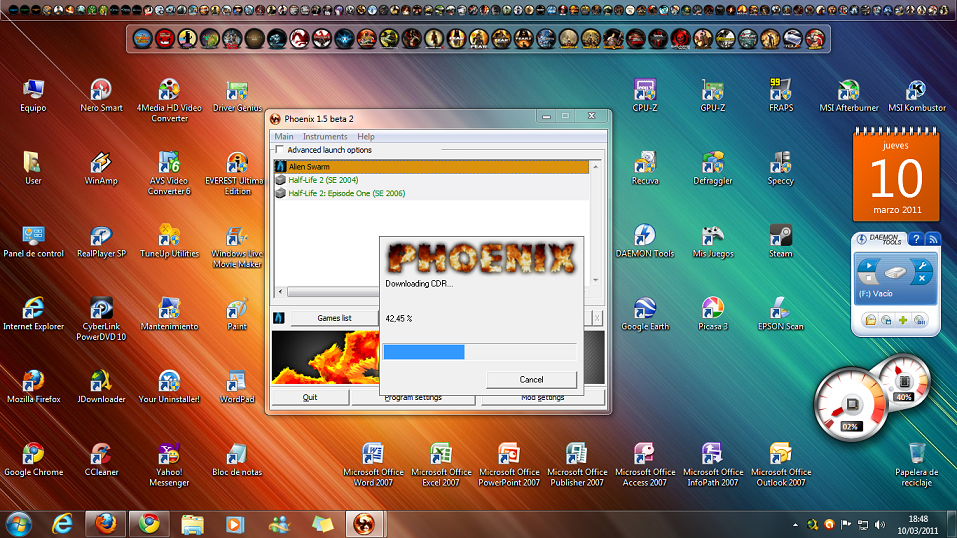Open EPSON Scan desktop icon
957x538 pixels.
[x=781, y=314]
